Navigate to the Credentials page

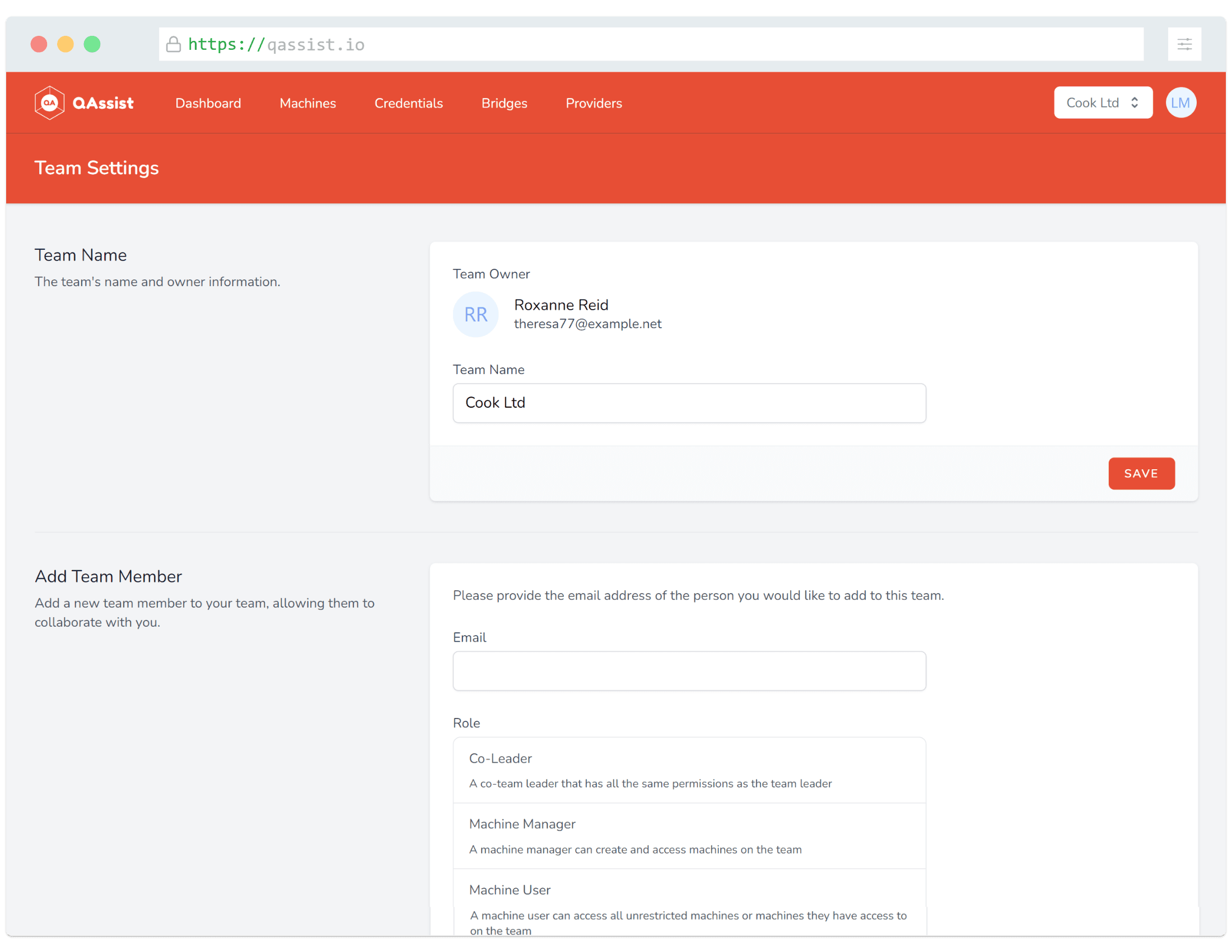408,103
